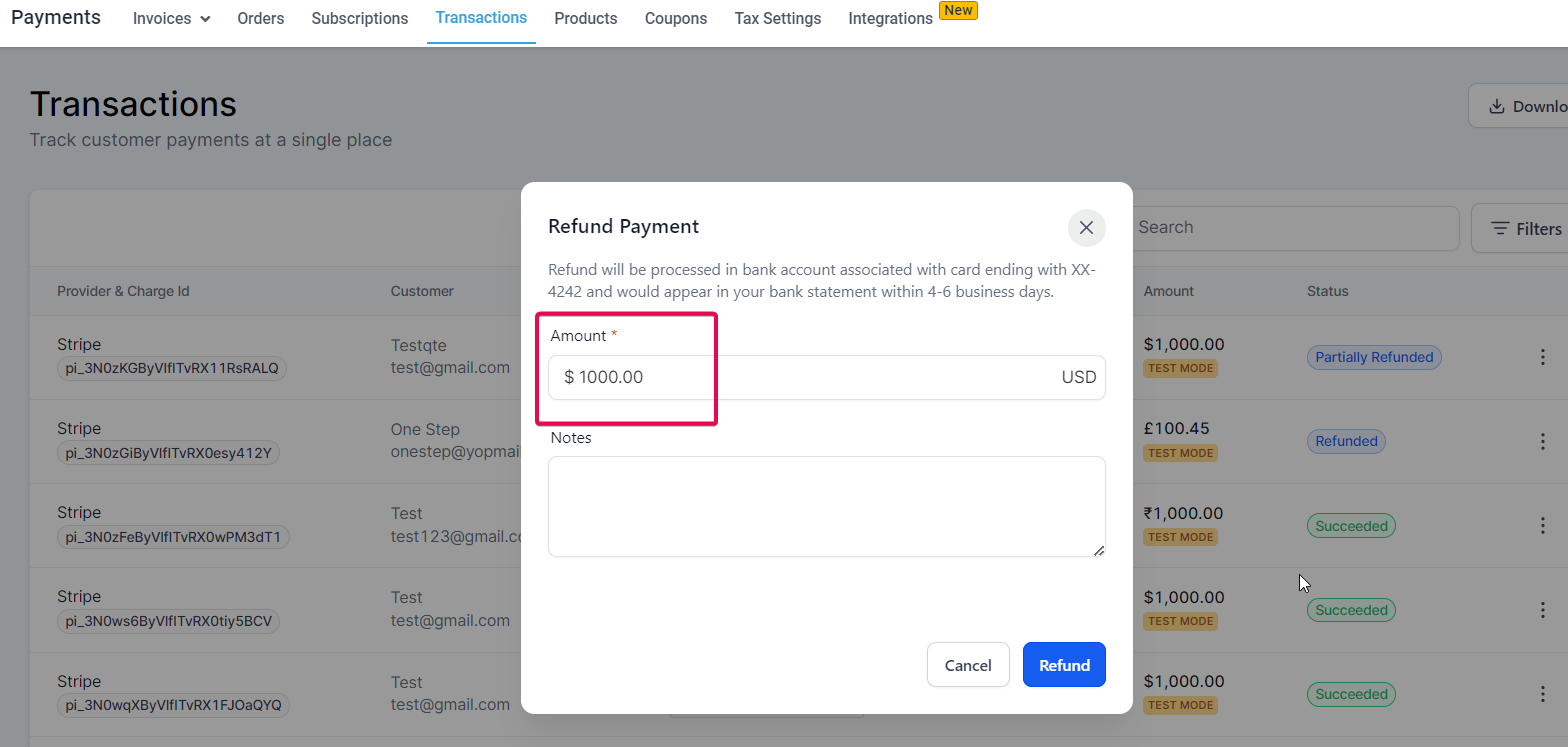
Task: Cancel the refund dialog
Action: [x=968, y=665]
